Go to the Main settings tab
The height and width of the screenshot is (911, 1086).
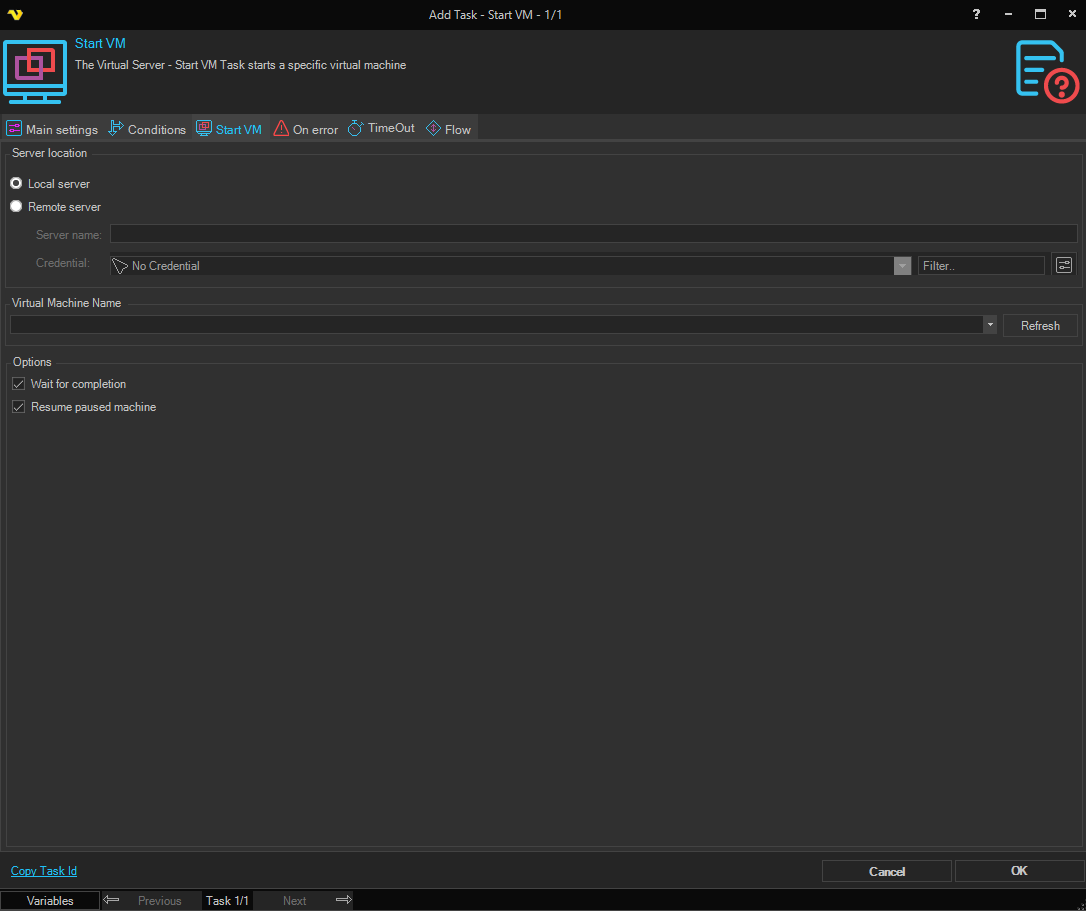pos(52,129)
